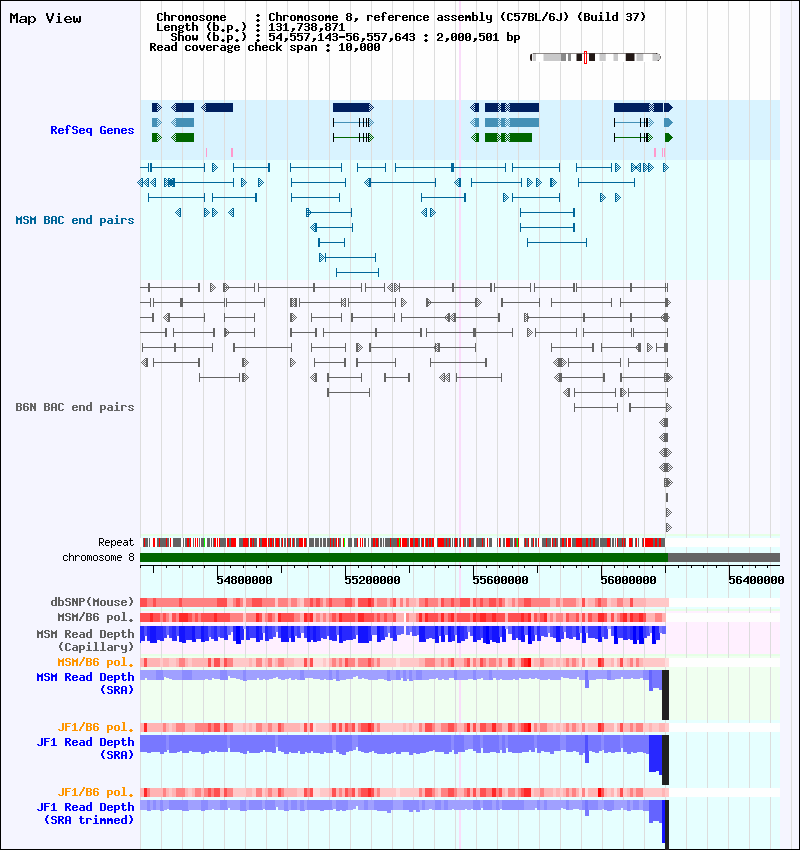Image resolution: width=800 pixels, height=850 pixels.
Task: Click the JF1/B6 pol. label above JF1 Read Depth (SRA)
Action: 95,727
